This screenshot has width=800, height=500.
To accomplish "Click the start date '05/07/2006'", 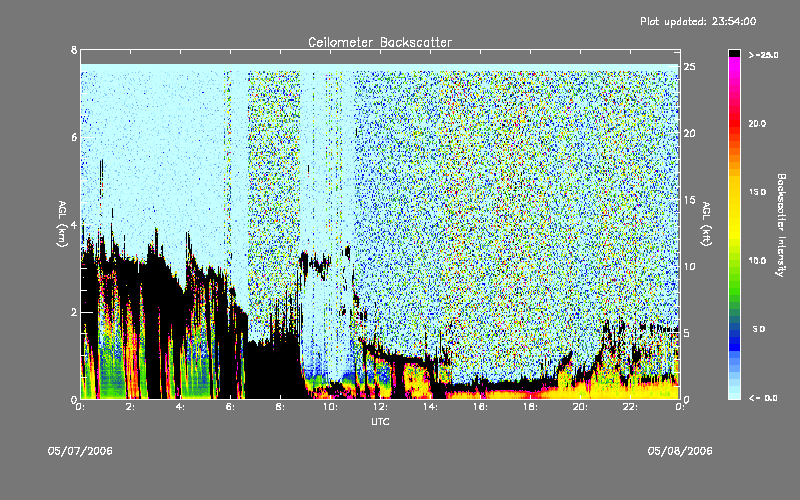I will tap(80, 451).
